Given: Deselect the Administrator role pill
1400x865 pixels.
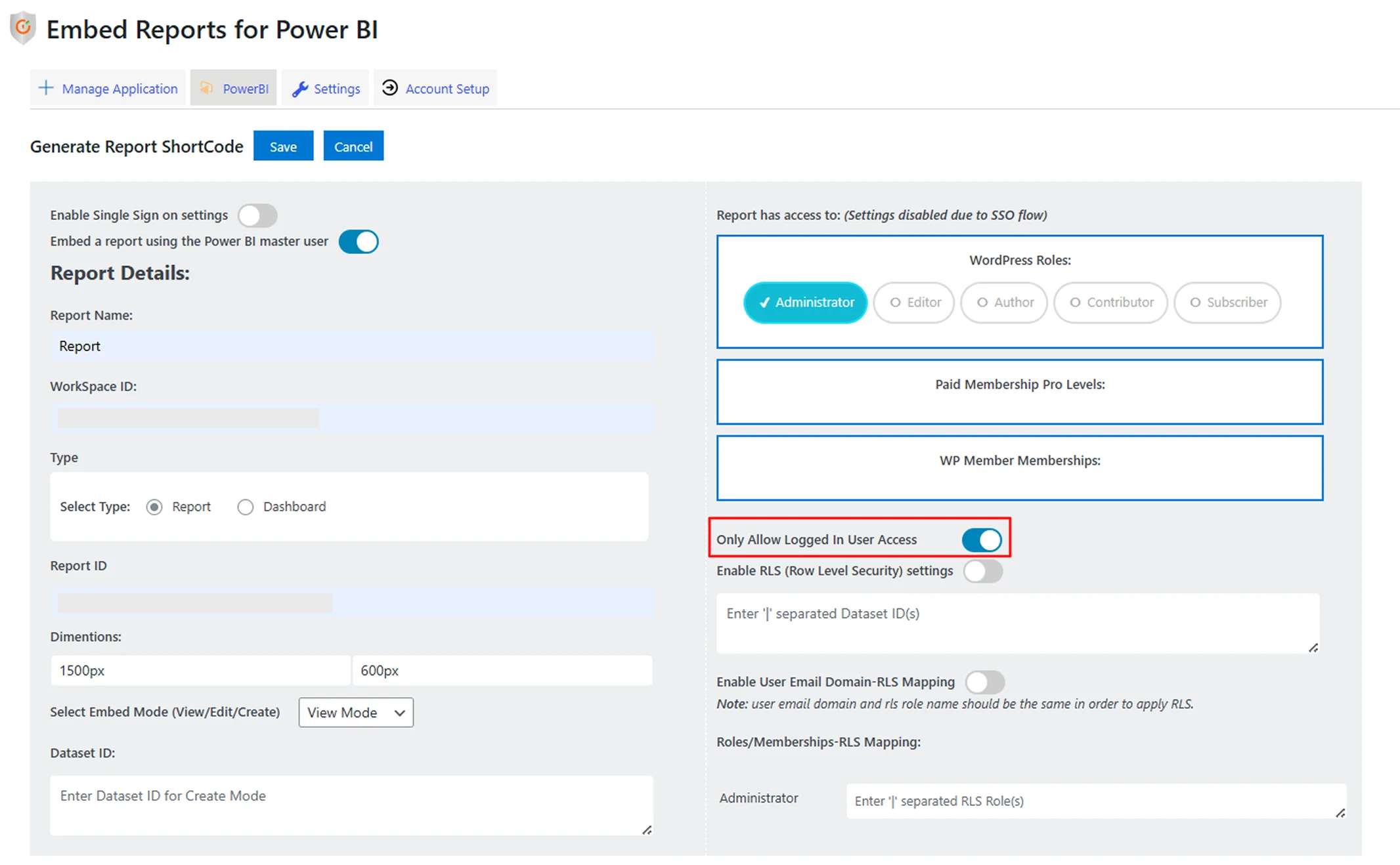Looking at the screenshot, I should (805, 303).
